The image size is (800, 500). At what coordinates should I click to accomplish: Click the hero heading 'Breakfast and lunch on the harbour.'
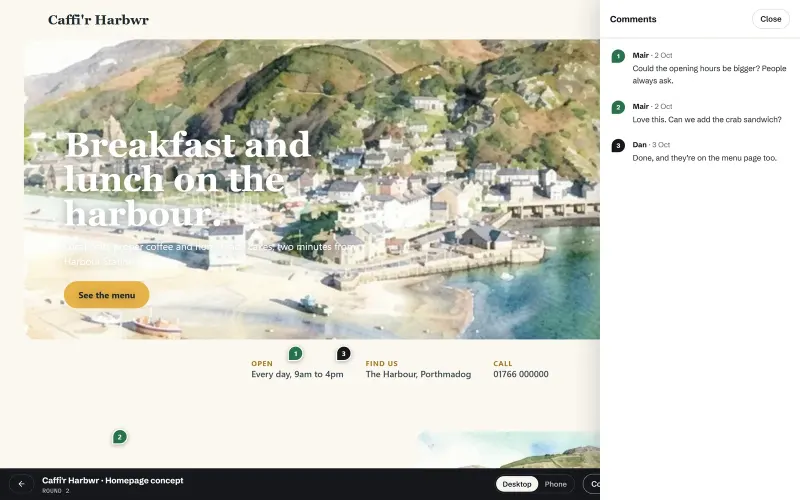pyautogui.click(x=187, y=179)
